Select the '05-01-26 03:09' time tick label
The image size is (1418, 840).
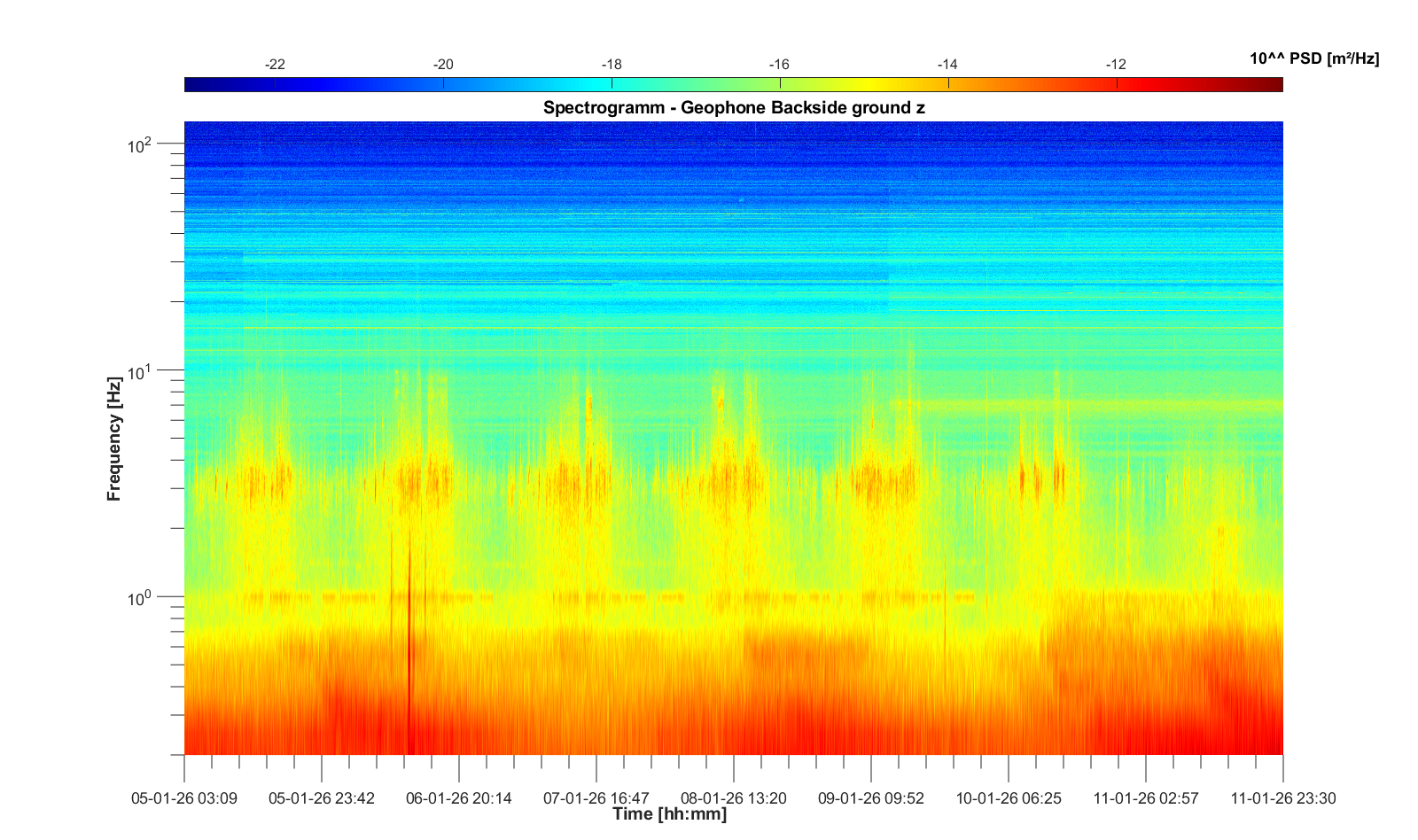184,798
